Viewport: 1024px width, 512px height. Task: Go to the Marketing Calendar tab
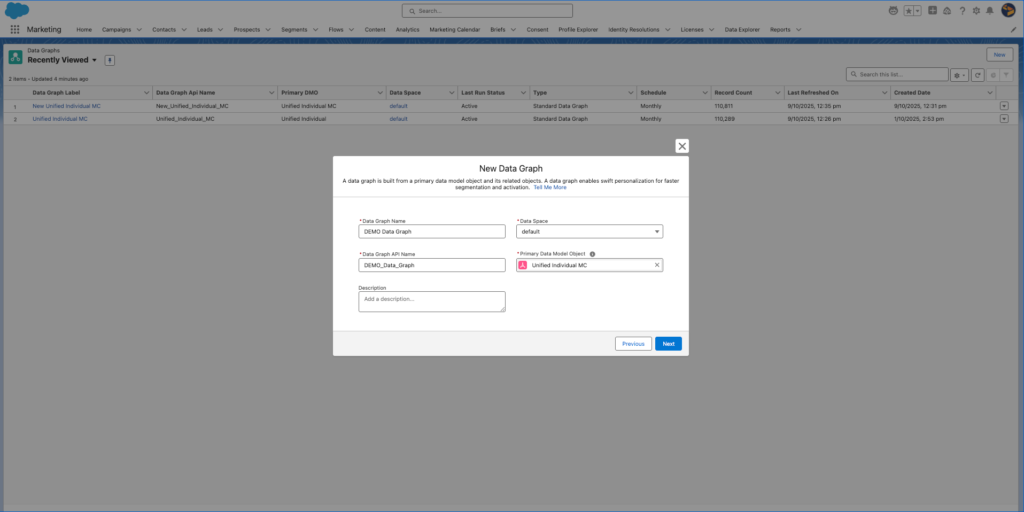(x=455, y=30)
